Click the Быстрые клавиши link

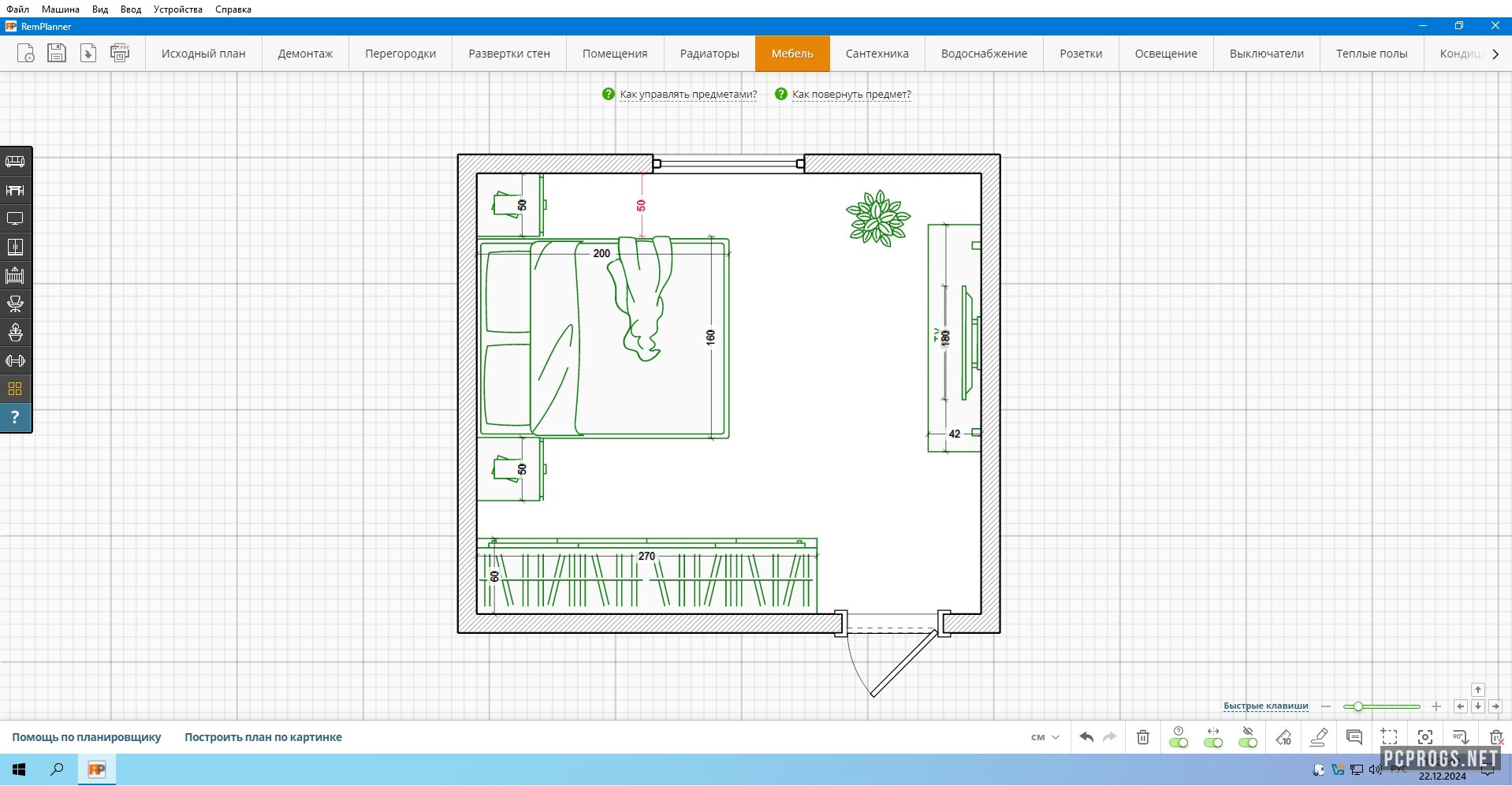(x=1266, y=706)
